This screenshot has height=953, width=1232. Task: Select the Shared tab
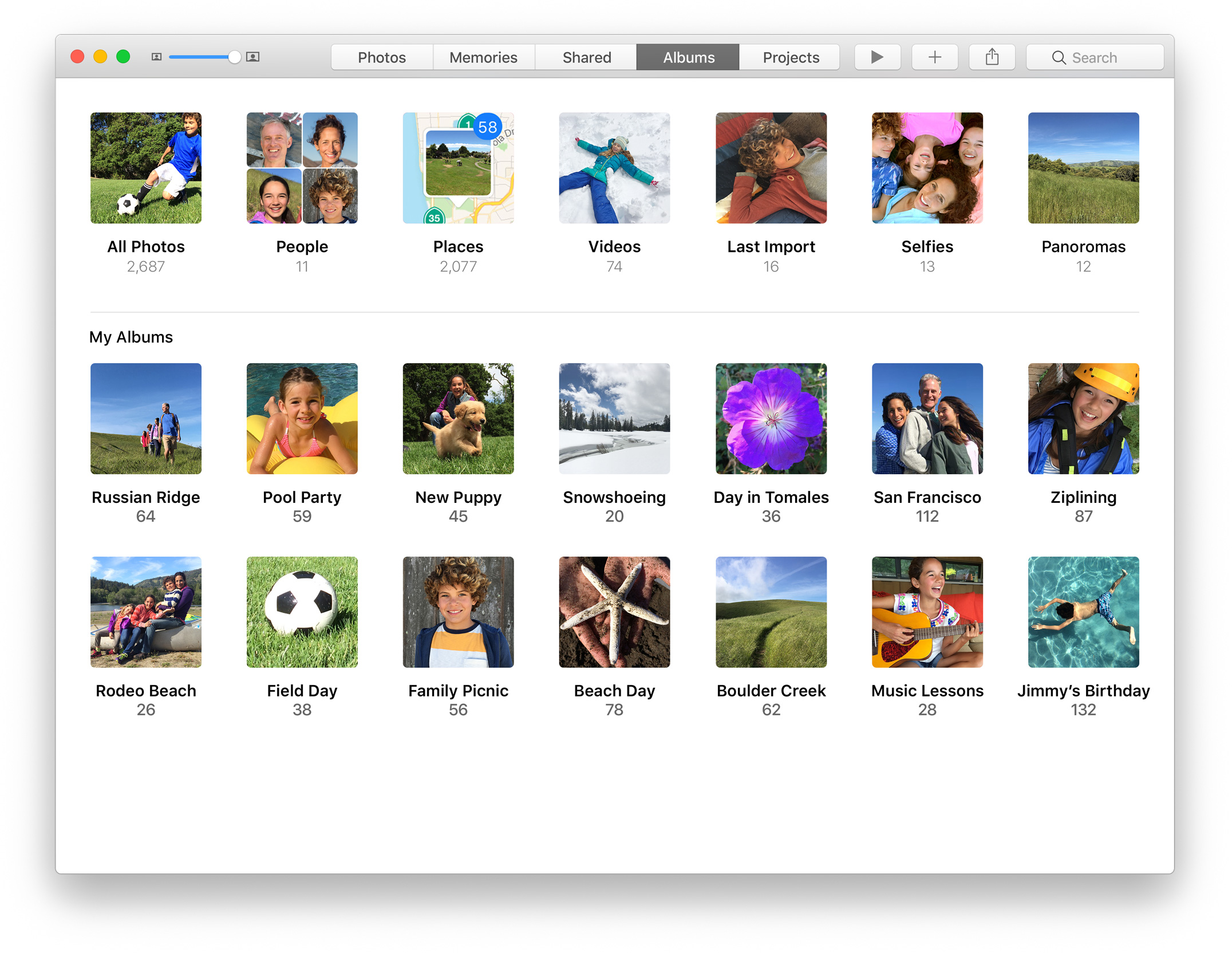[x=586, y=57]
